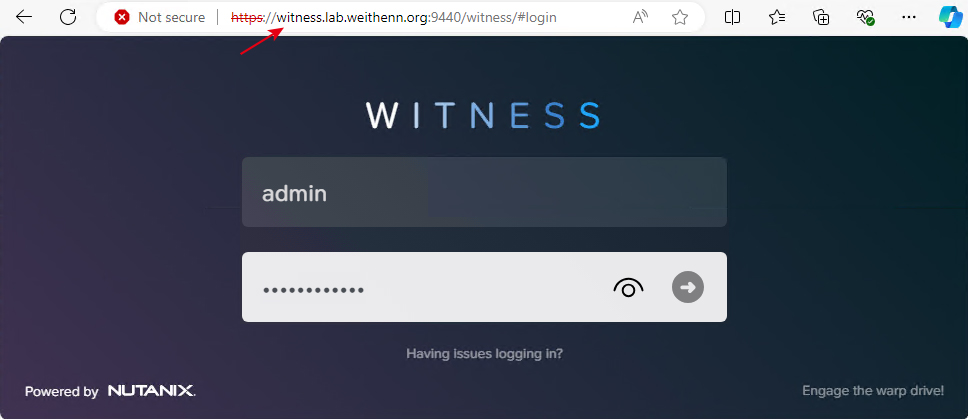The width and height of the screenshot is (968, 419).
Task: Open the Collections icon
Action: pyautogui.click(x=821, y=17)
